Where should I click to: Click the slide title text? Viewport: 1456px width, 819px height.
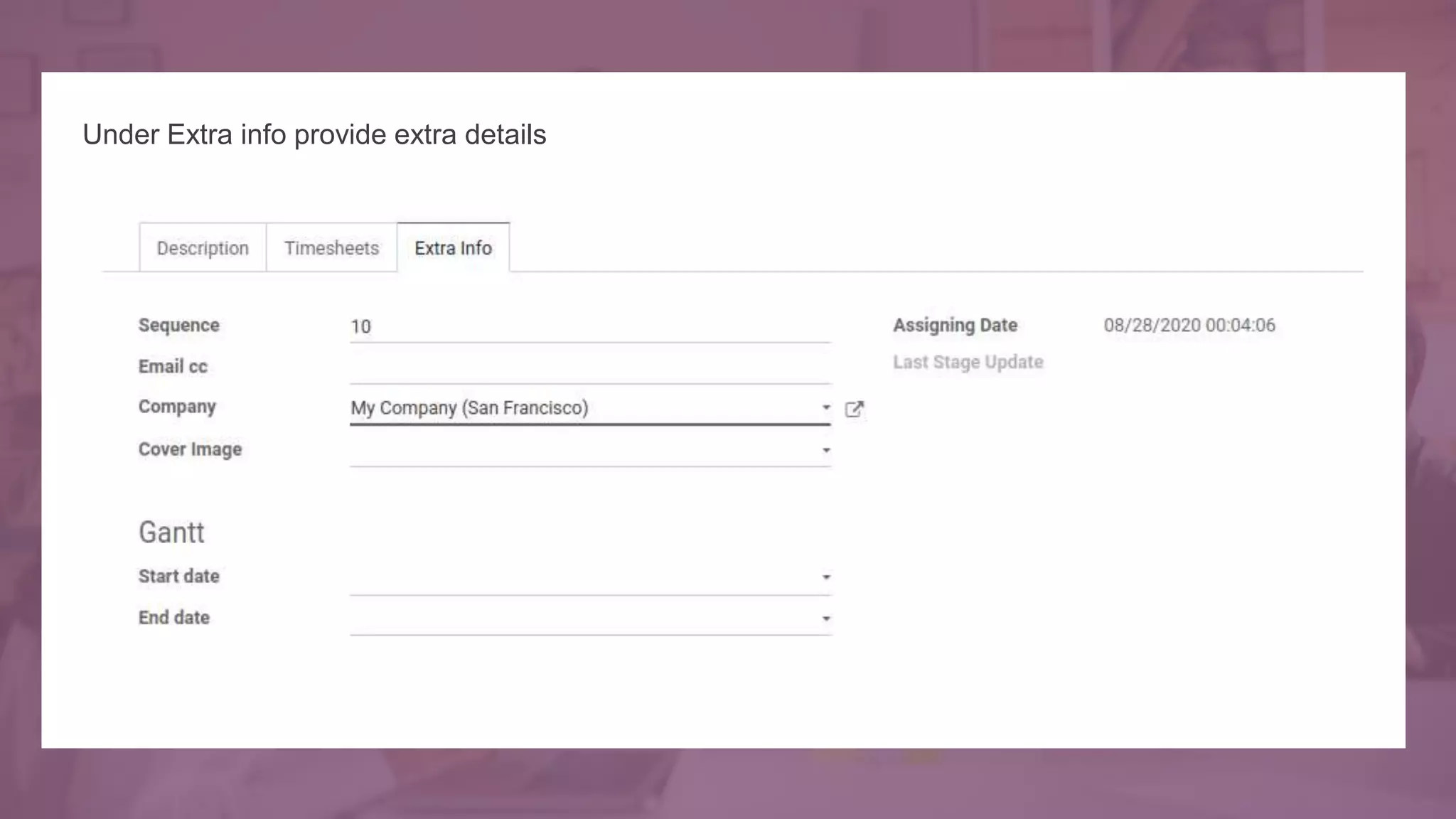click(314, 134)
